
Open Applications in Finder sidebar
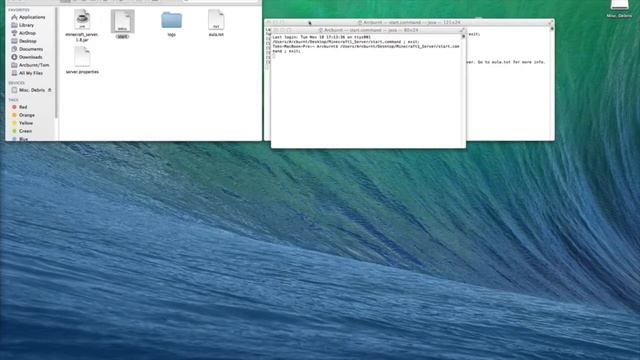(28, 17)
